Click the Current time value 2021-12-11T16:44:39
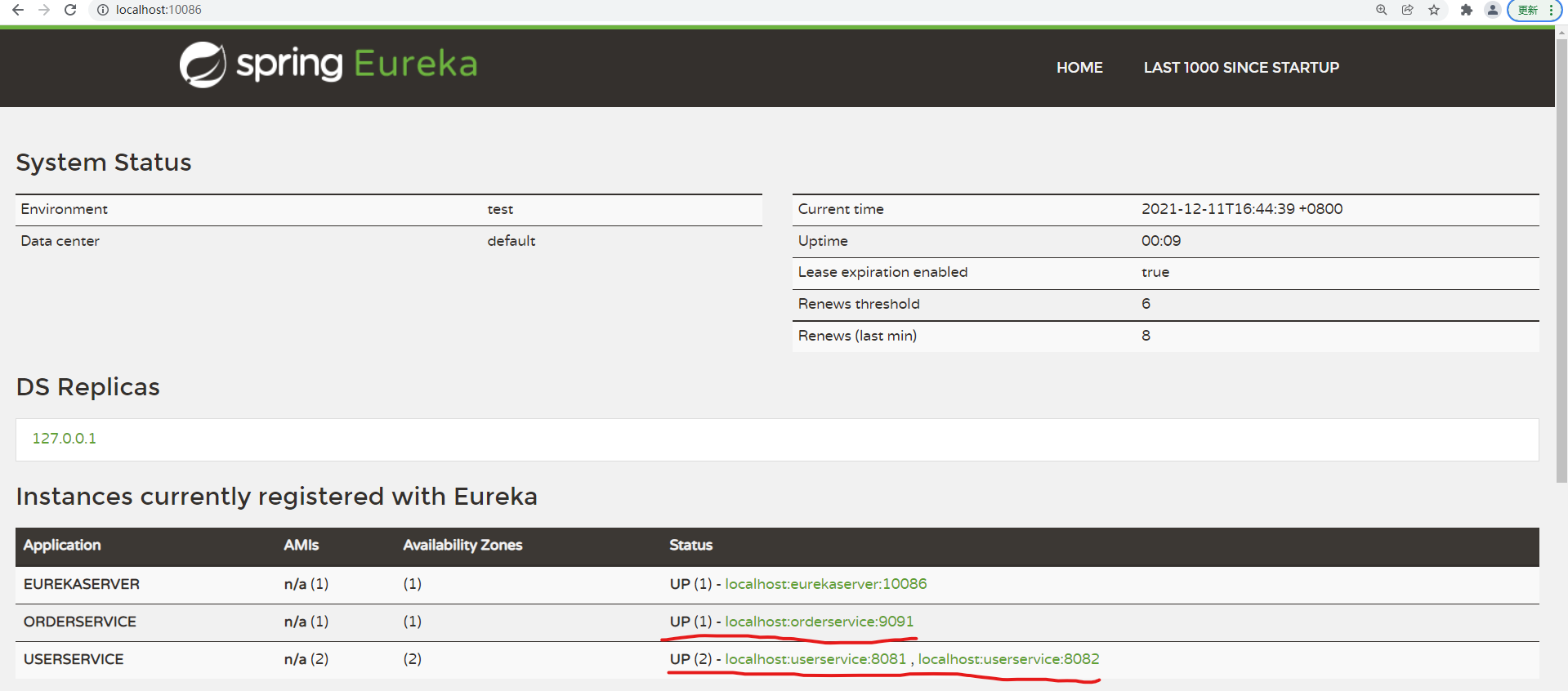The height and width of the screenshot is (691, 1568). pos(1242,209)
